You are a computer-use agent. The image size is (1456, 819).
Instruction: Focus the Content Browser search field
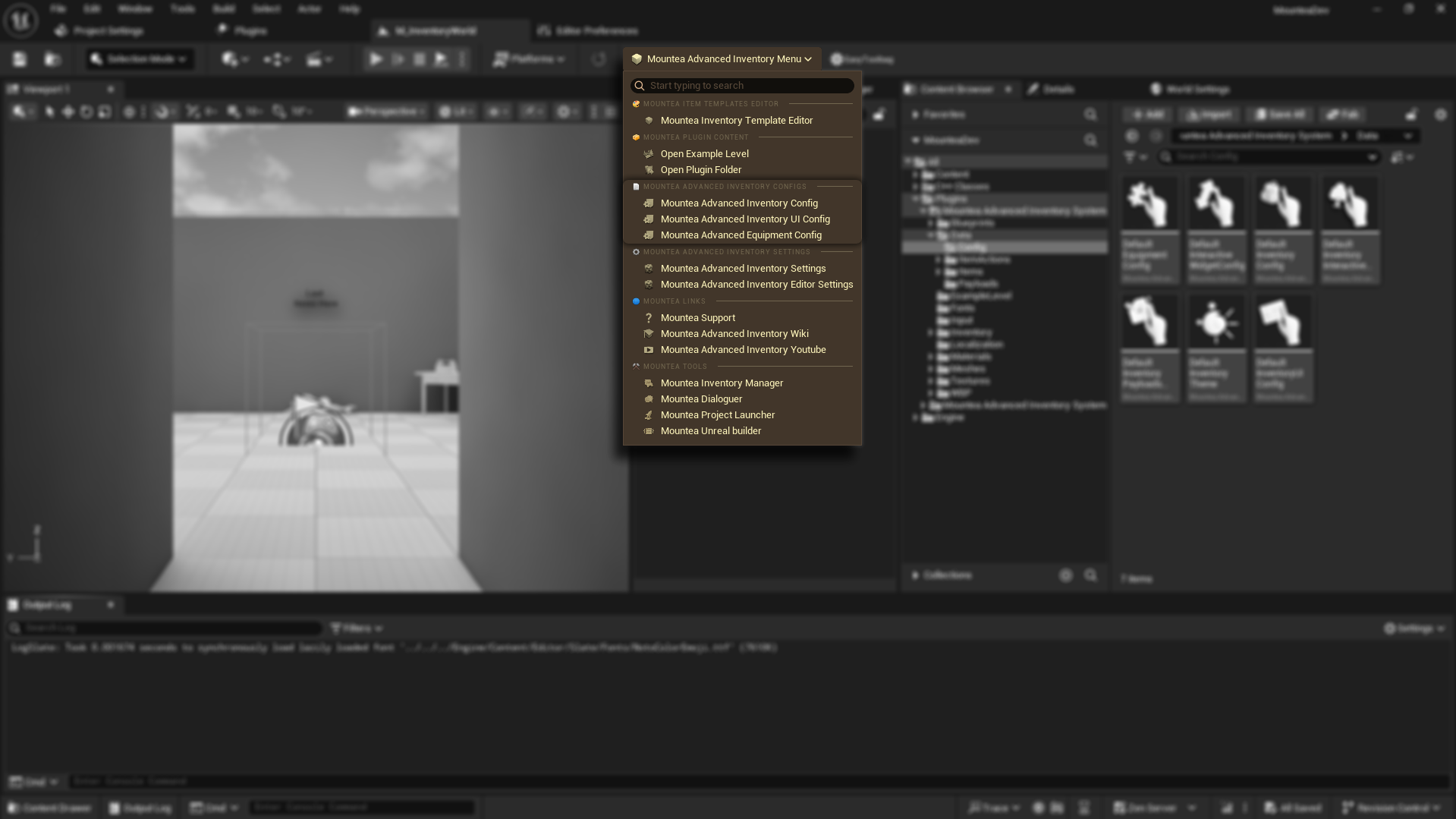(x=1269, y=157)
